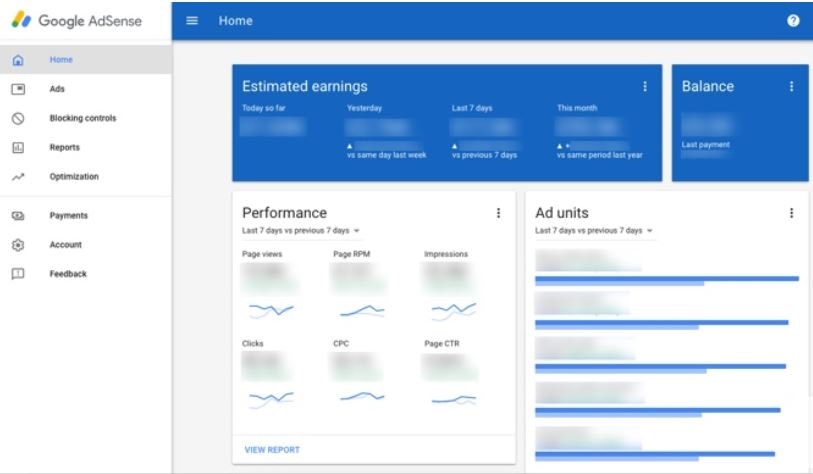Open Balance card three-dot menu
This screenshot has width=813, height=474.
pyautogui.click(x=791, y=86)
